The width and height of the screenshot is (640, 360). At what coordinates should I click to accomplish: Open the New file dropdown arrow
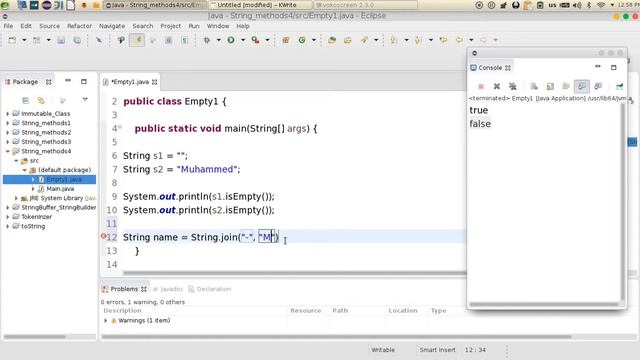[x=24, y=40]
